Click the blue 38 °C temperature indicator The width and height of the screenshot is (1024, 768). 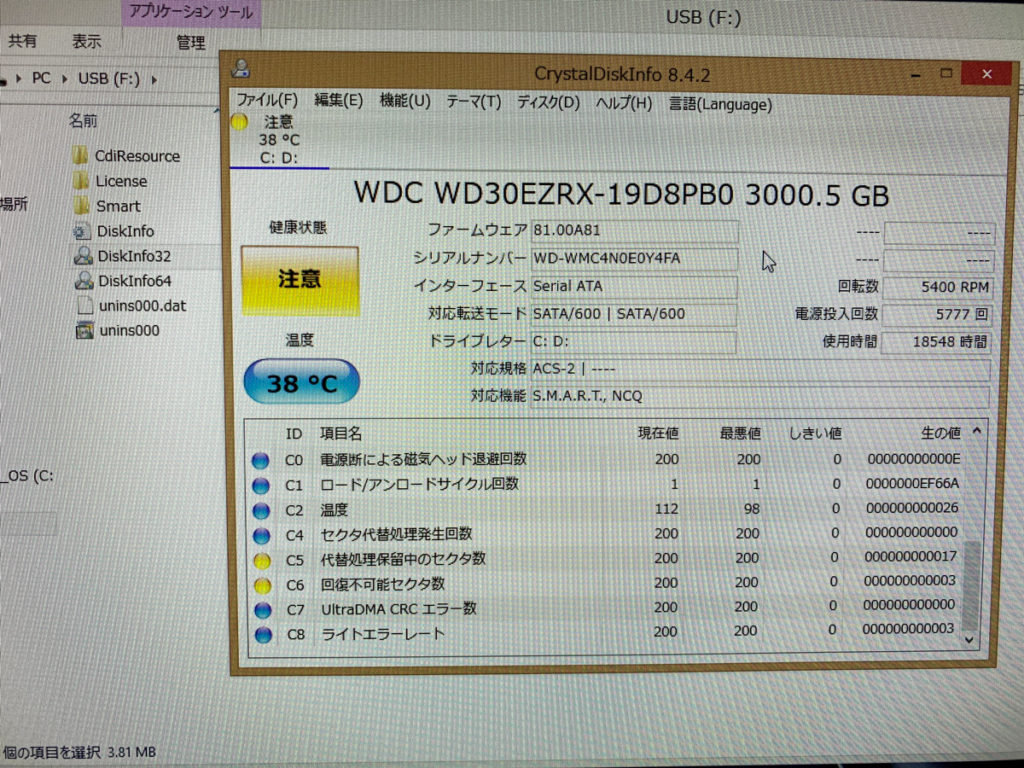(301, 382)
